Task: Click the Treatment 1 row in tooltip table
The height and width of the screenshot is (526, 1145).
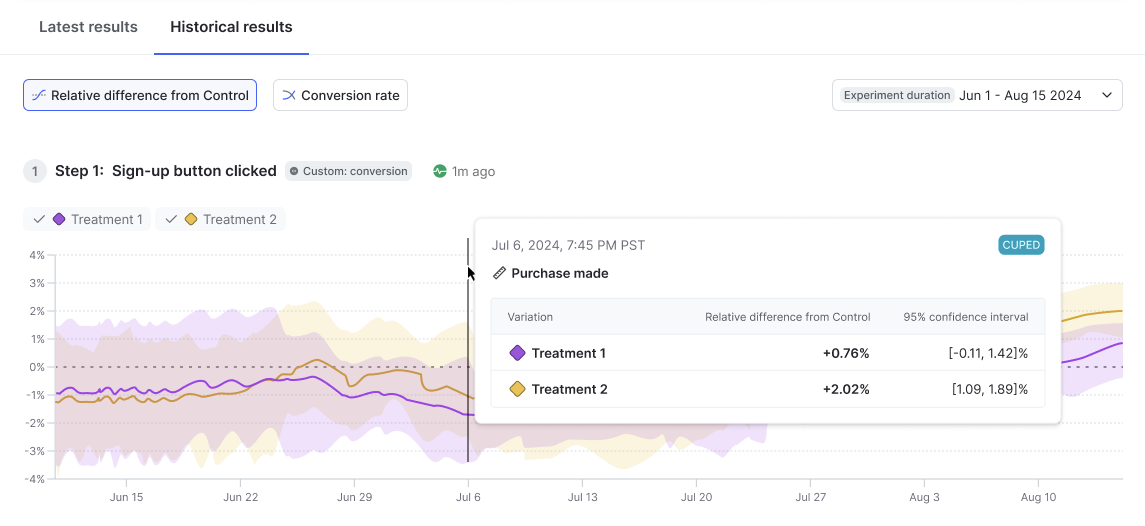Action: point(767,353)
